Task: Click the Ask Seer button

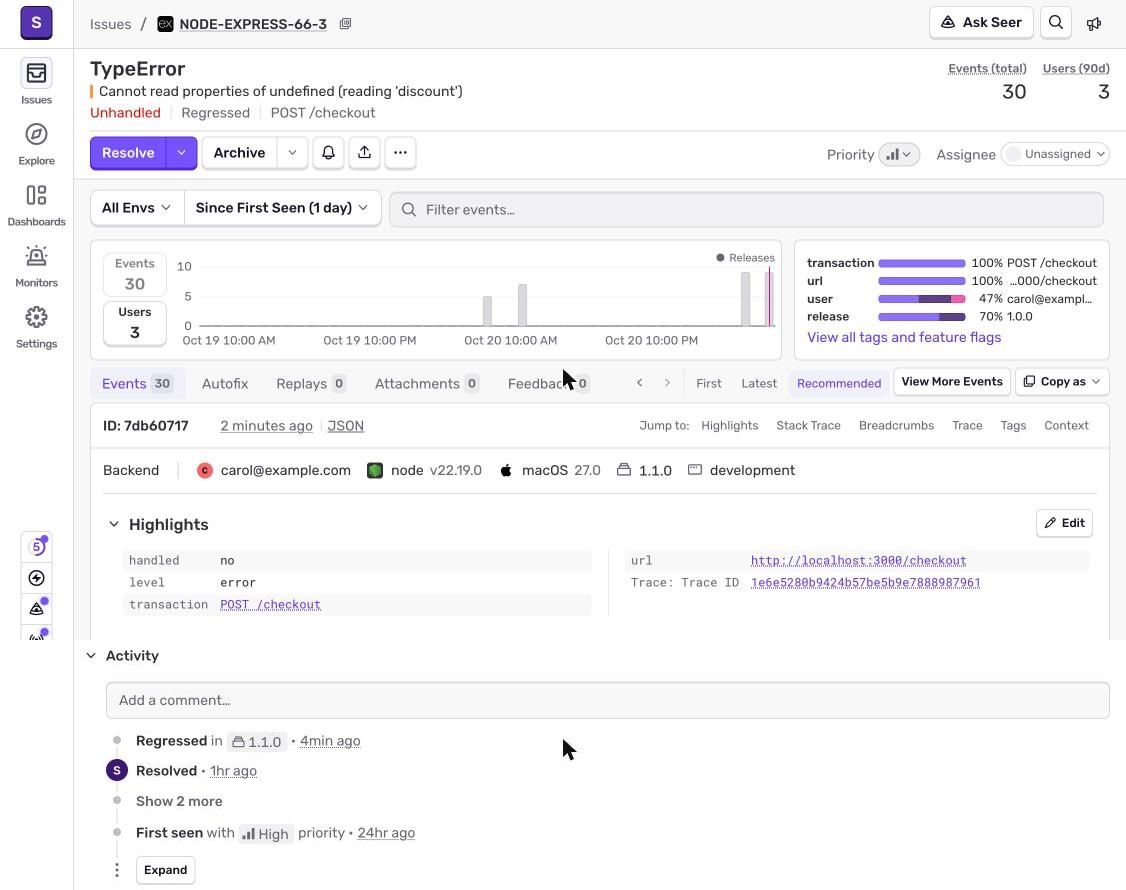Action: [x=981, y=22]
